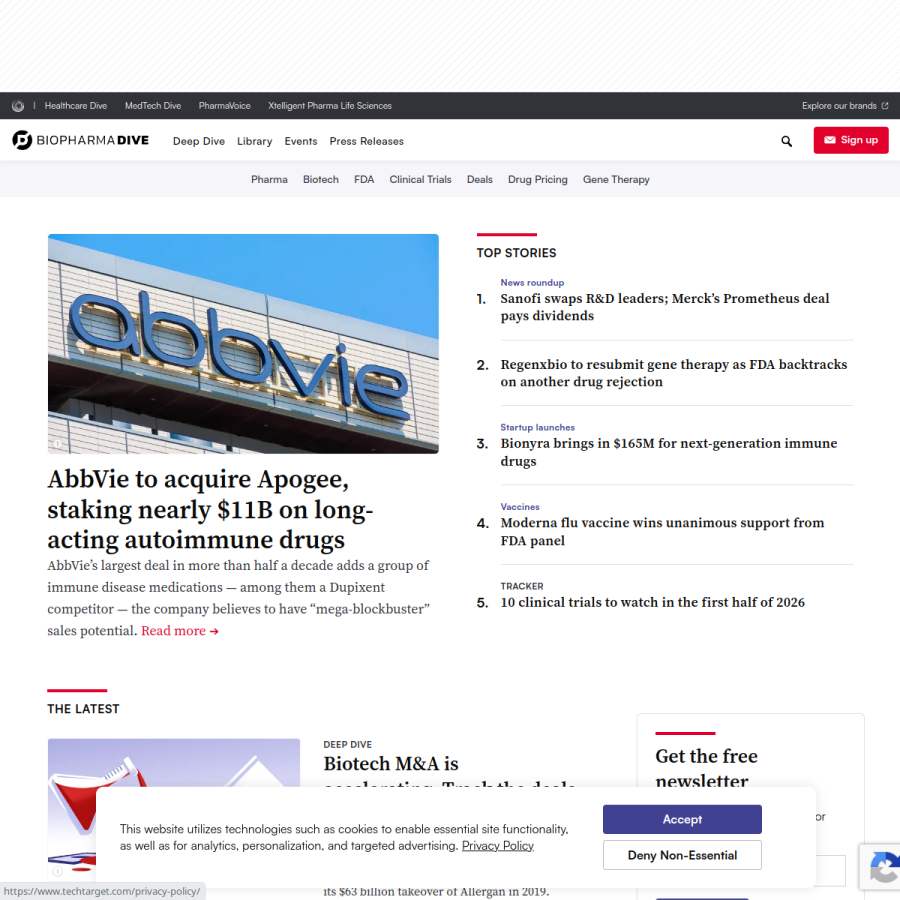Open the Deep Dive menu item
The width and height of the screenshot is (900, 900).
[199, 141]
